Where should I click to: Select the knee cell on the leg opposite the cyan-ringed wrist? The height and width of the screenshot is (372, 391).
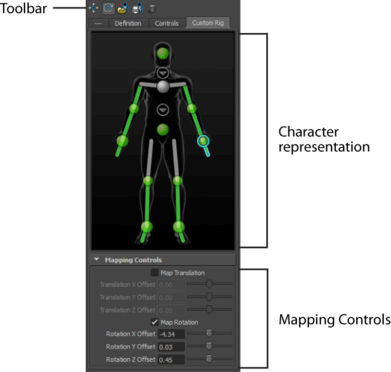(x=148, y=181)
